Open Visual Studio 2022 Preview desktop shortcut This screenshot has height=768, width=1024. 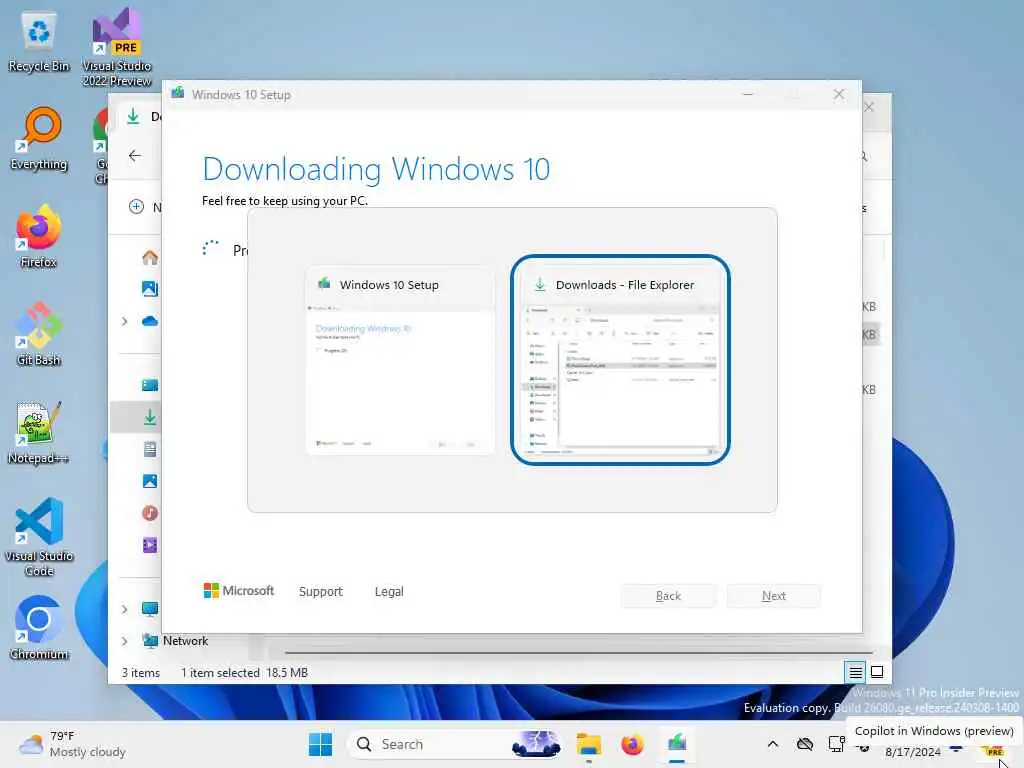pyautogui.click(x=117, y=47)
